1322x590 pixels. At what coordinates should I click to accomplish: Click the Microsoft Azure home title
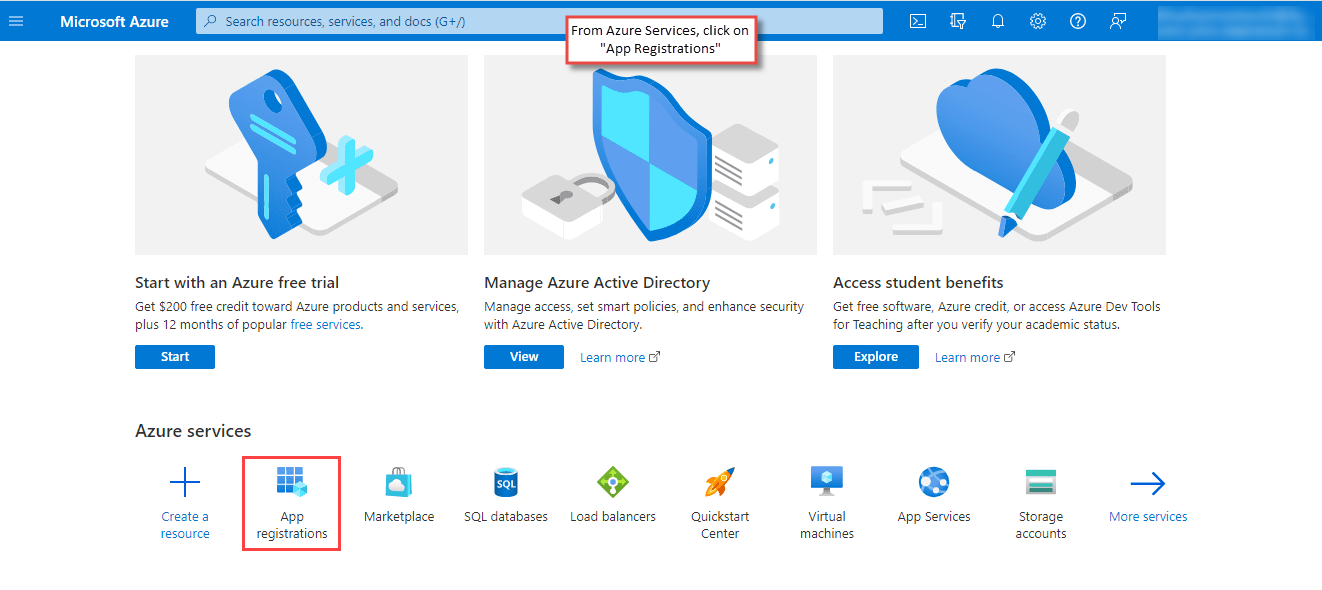coord(114,21)
